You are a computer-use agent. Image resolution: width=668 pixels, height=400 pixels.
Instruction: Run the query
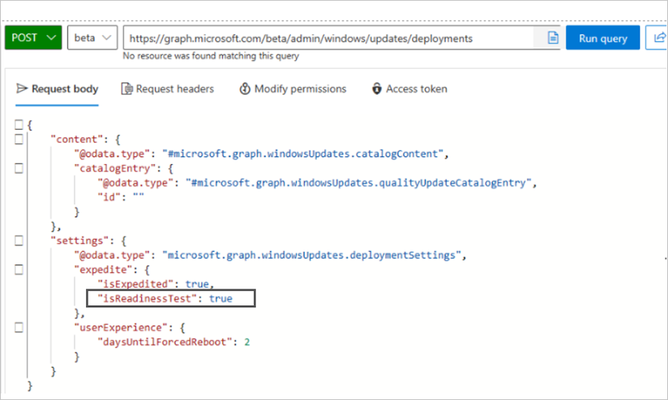pos(603,38)
